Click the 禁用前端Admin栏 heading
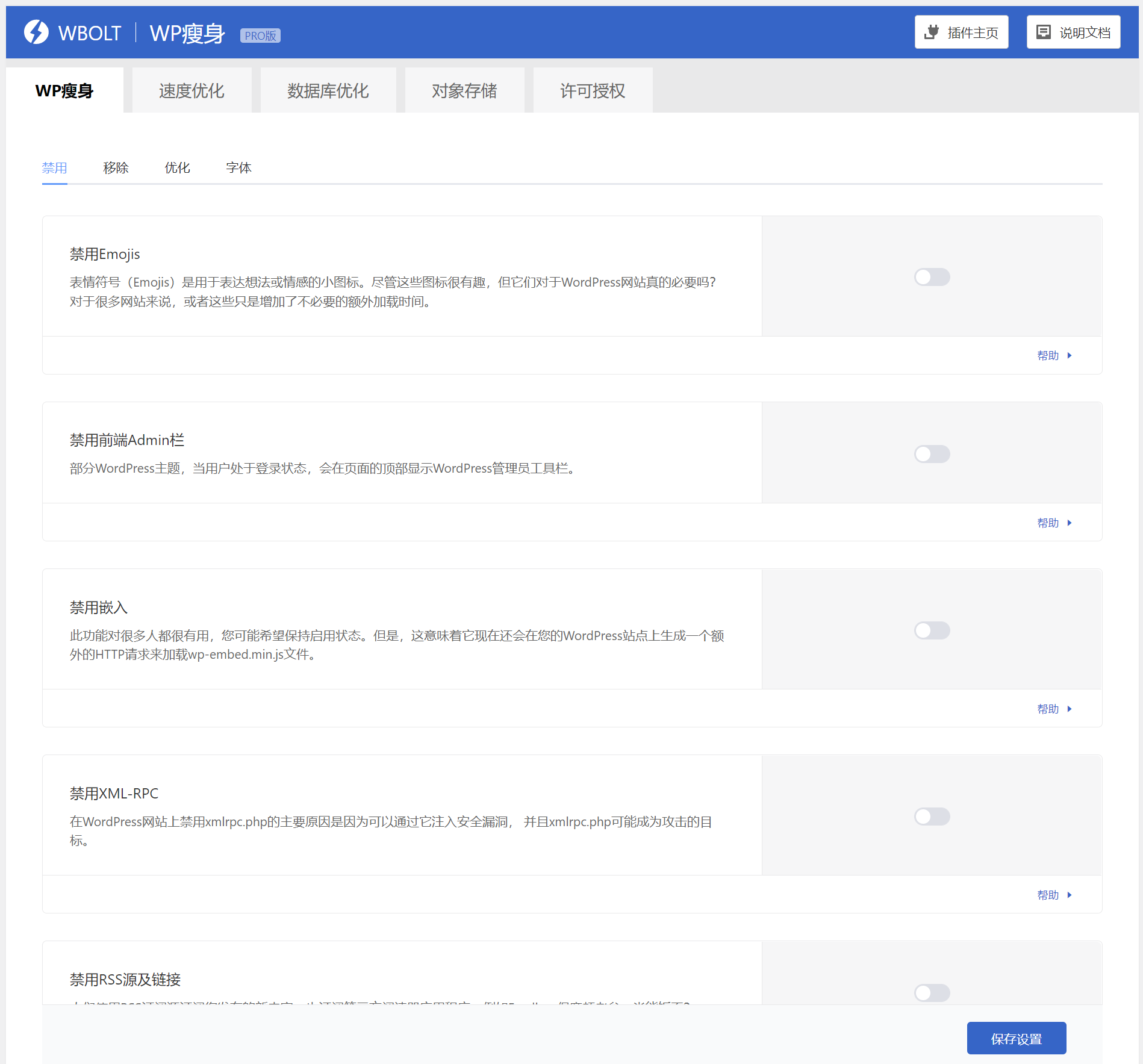Viewport: 1143px width, 1064px height. (127, 440)
